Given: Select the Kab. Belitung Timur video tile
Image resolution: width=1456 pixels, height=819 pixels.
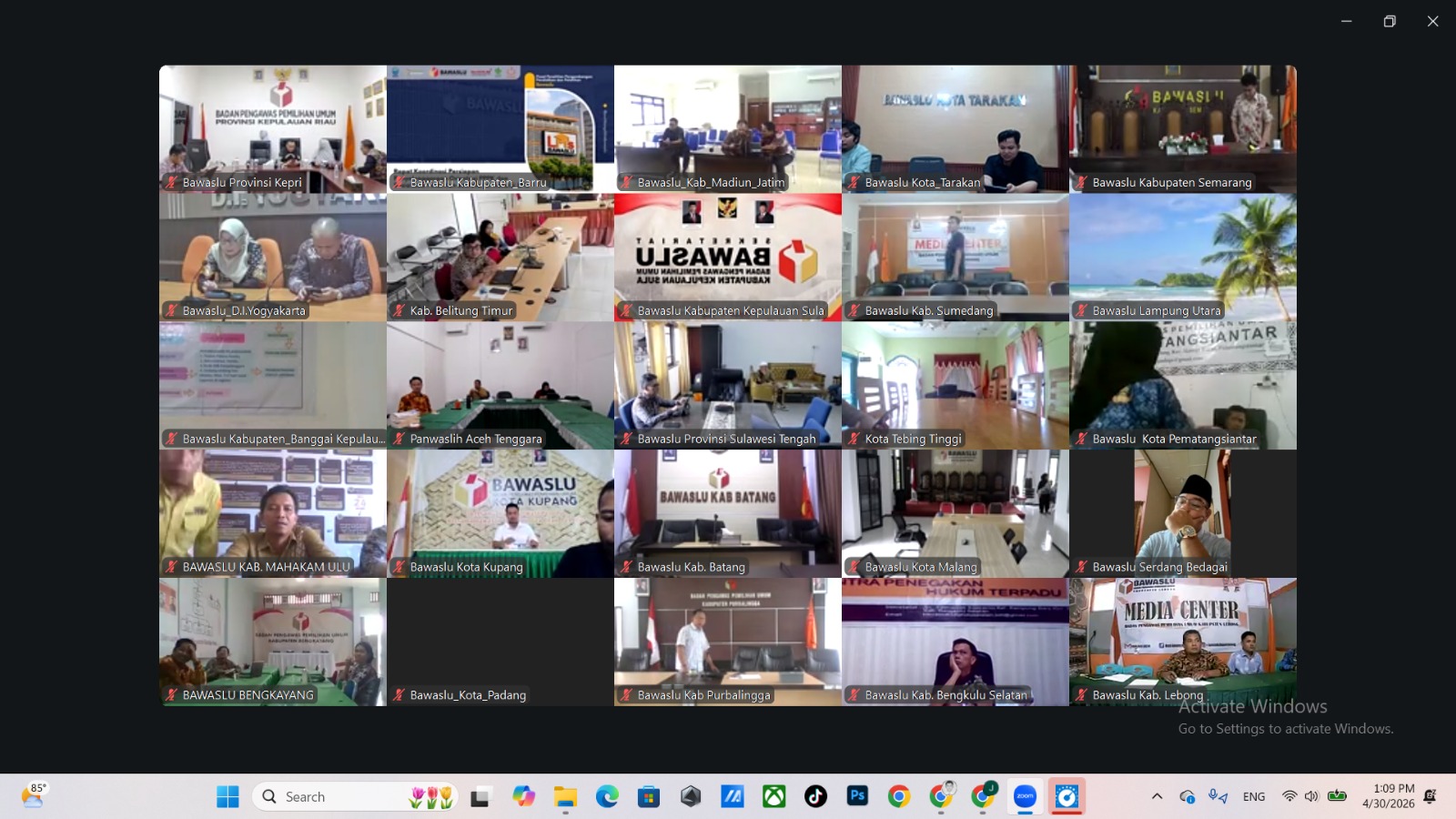Looking at the screenshot, I should click(x=500, y=257).
